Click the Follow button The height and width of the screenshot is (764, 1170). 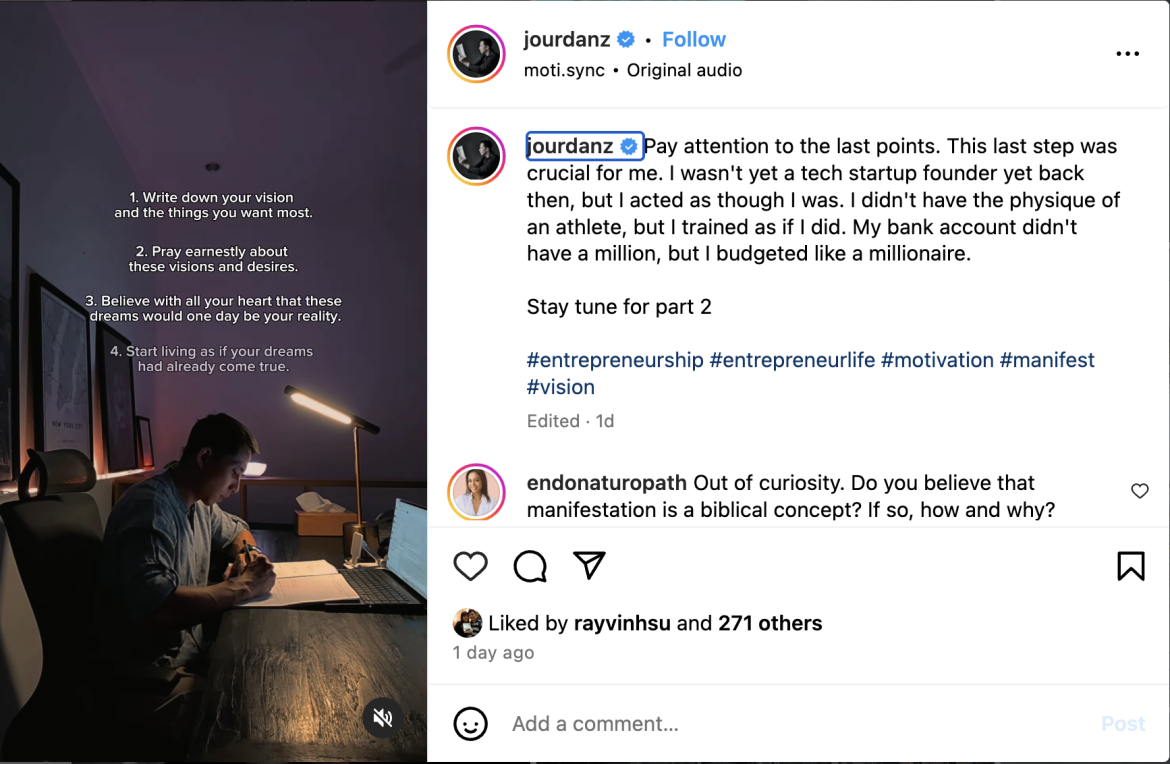click(x=693, y=40)
